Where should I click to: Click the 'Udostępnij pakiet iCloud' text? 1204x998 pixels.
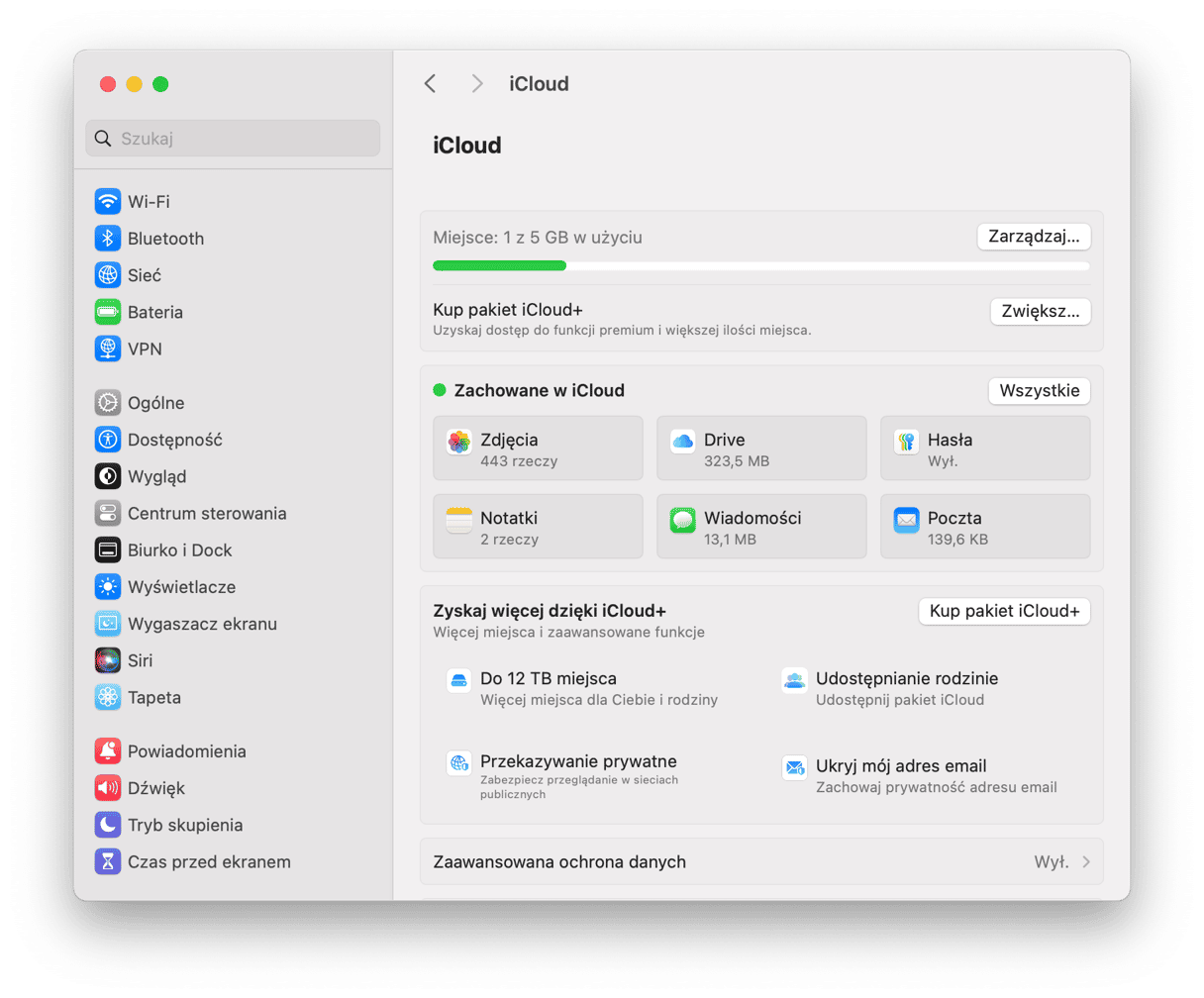[900, 700]
